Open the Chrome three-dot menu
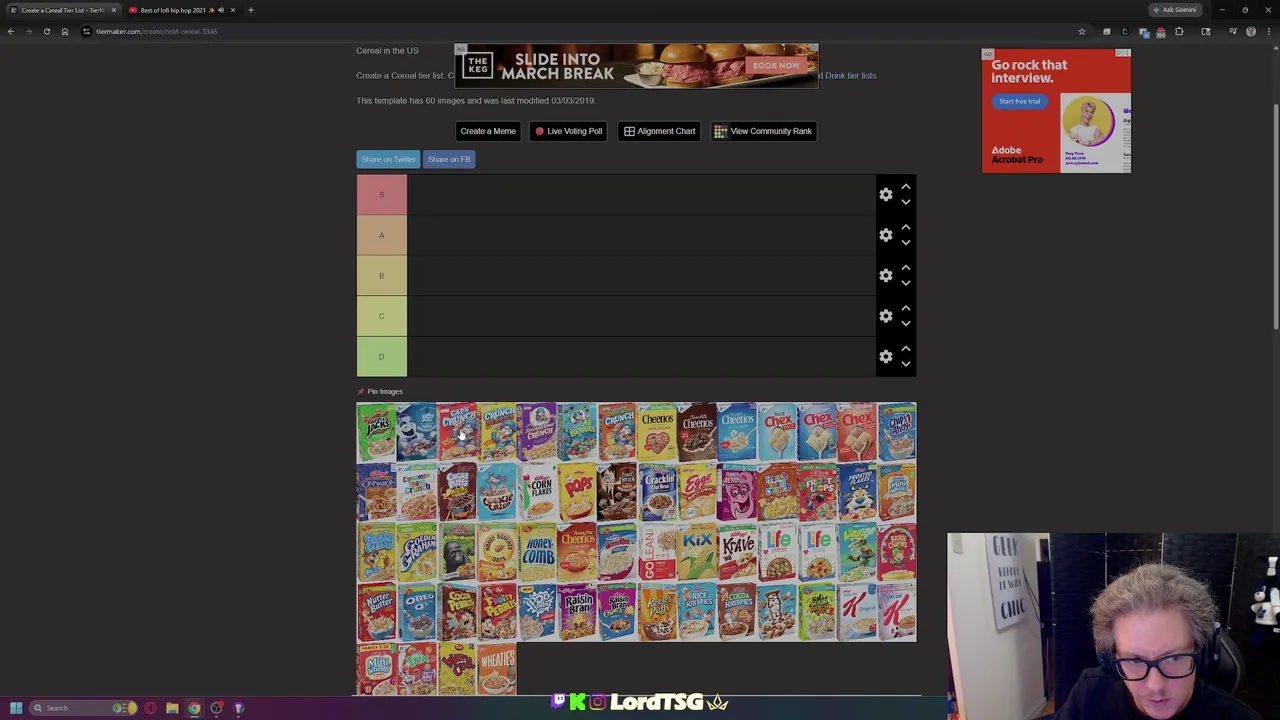Image resolution: width=1280 pixels, height=720 pixels. pyautogui.click(x=1269, y=32)
